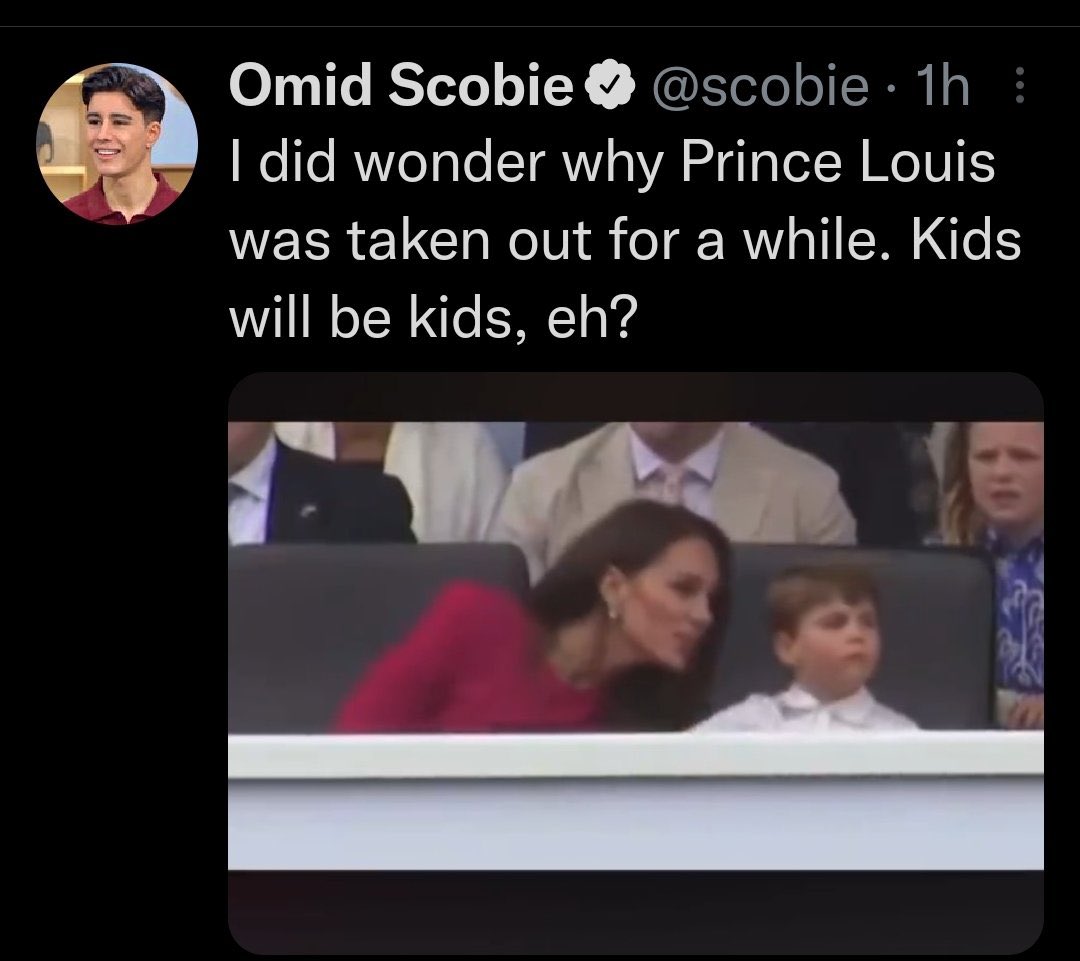This screenshot has height=961, width=1080.
Task: Click the young boy in white shirt
Action: point(816,649)
